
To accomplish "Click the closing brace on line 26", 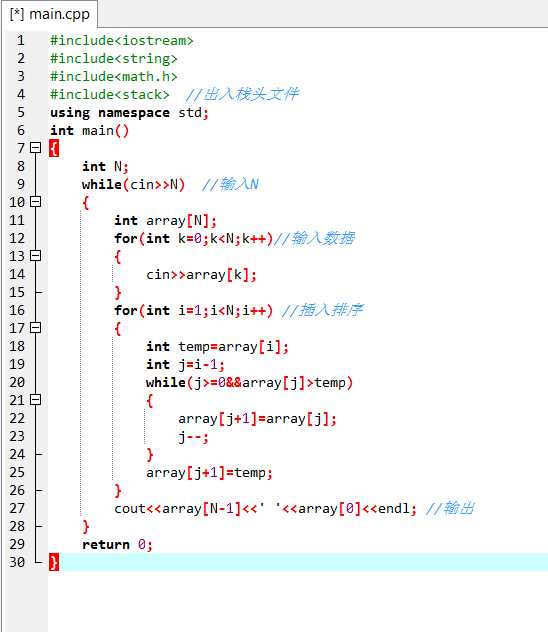I will (x=118, y=491).
